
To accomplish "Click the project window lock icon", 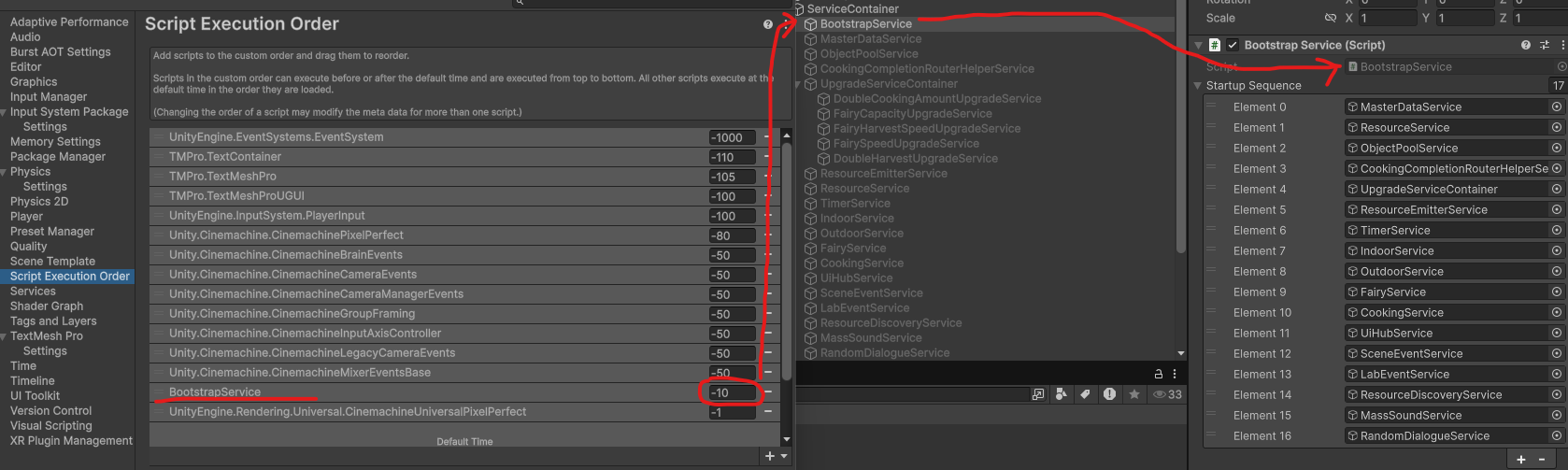I will pos(1159,374).
